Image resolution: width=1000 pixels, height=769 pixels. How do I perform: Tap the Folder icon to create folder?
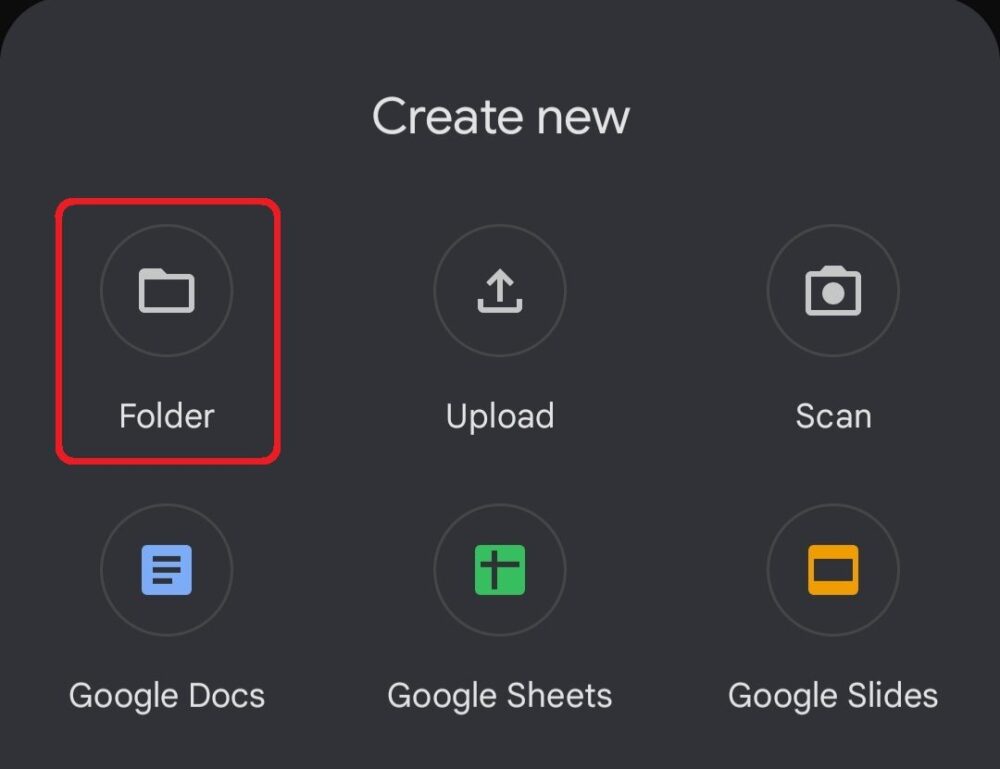pos(166,290)
